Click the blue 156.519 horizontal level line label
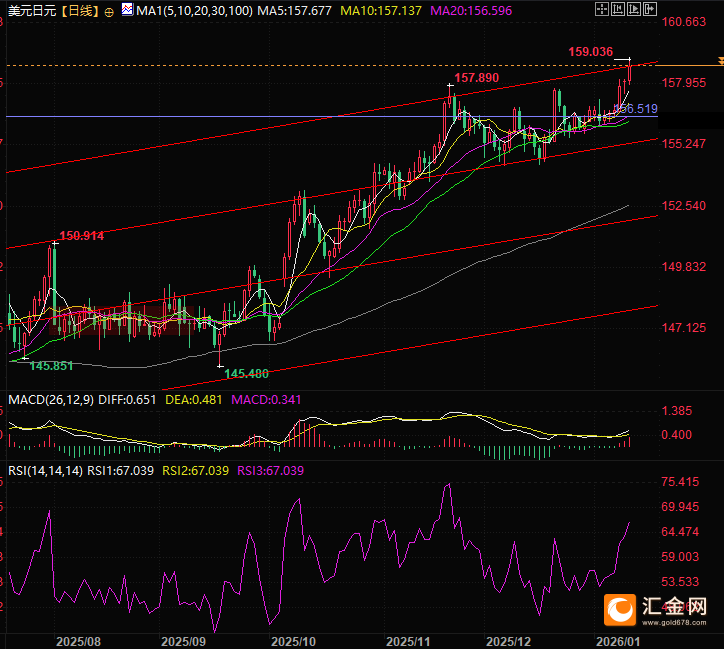Viewport: 724px width, 649px height. click(636, 108)
